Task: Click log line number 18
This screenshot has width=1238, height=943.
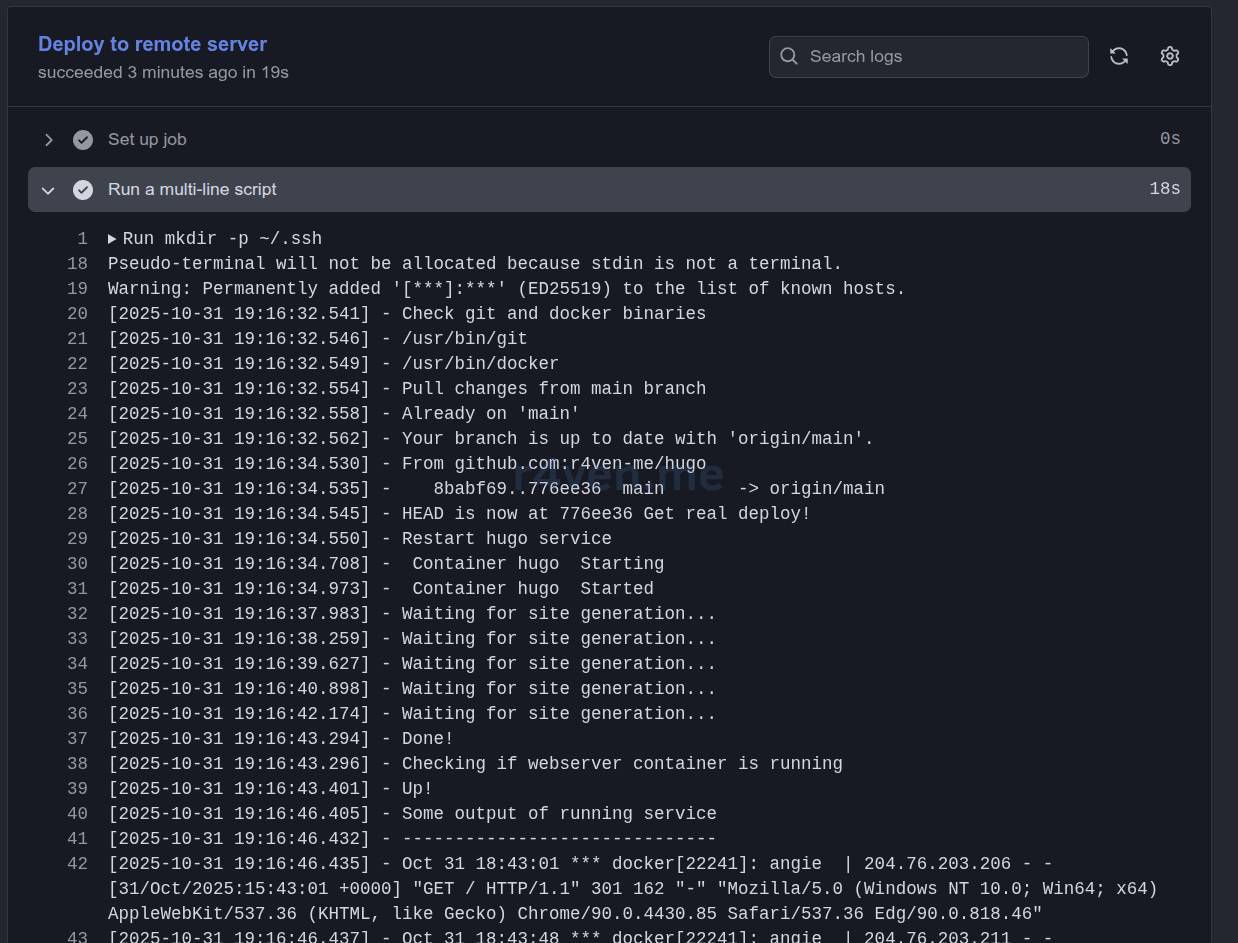Action: (x=78, y=264)
